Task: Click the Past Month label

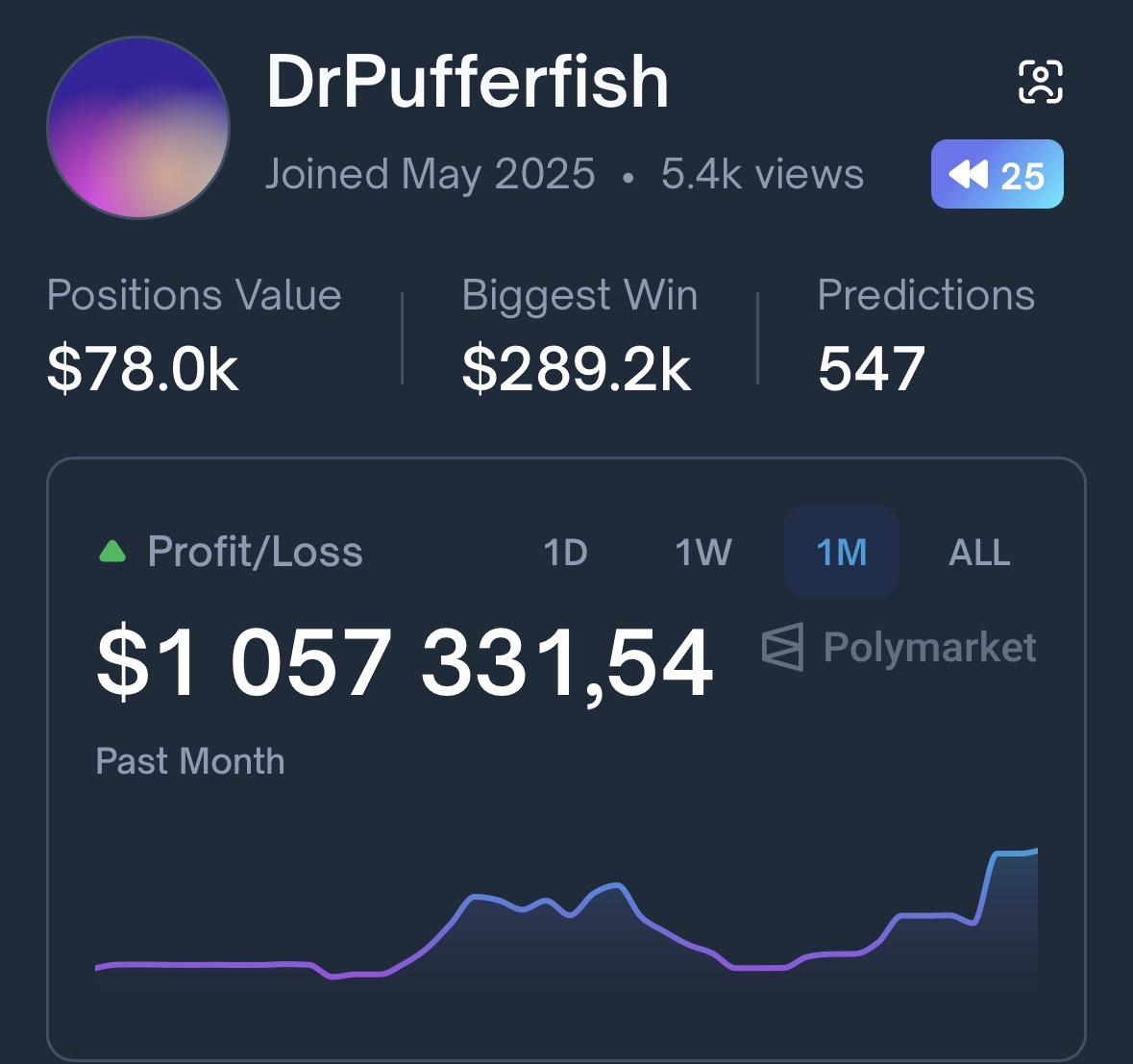Action: [190, 761]
